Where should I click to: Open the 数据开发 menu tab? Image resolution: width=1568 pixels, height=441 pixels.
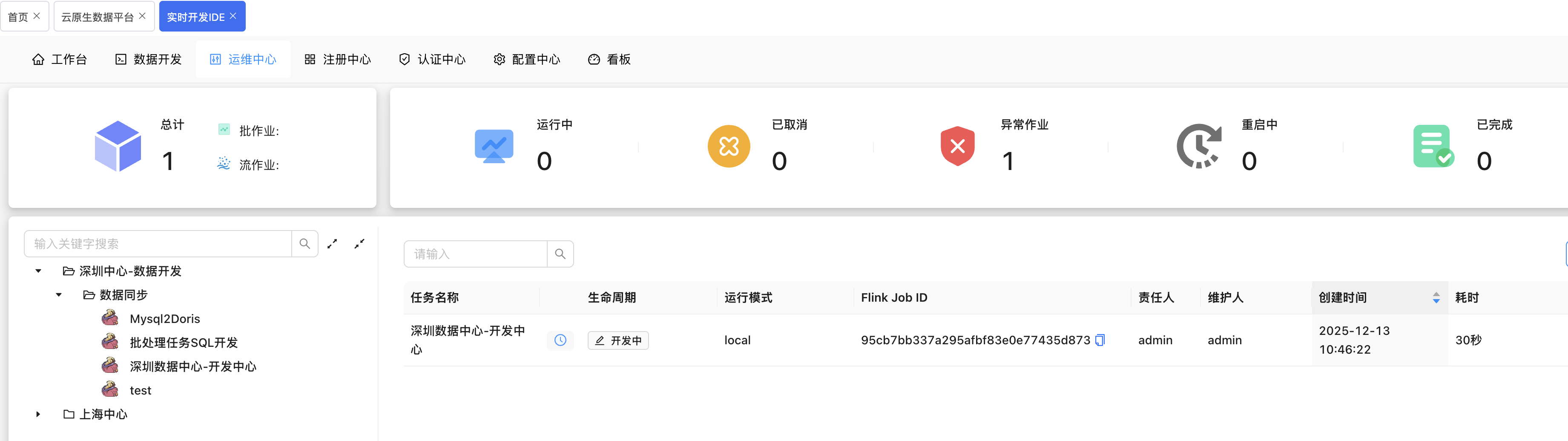click(149, 59)
